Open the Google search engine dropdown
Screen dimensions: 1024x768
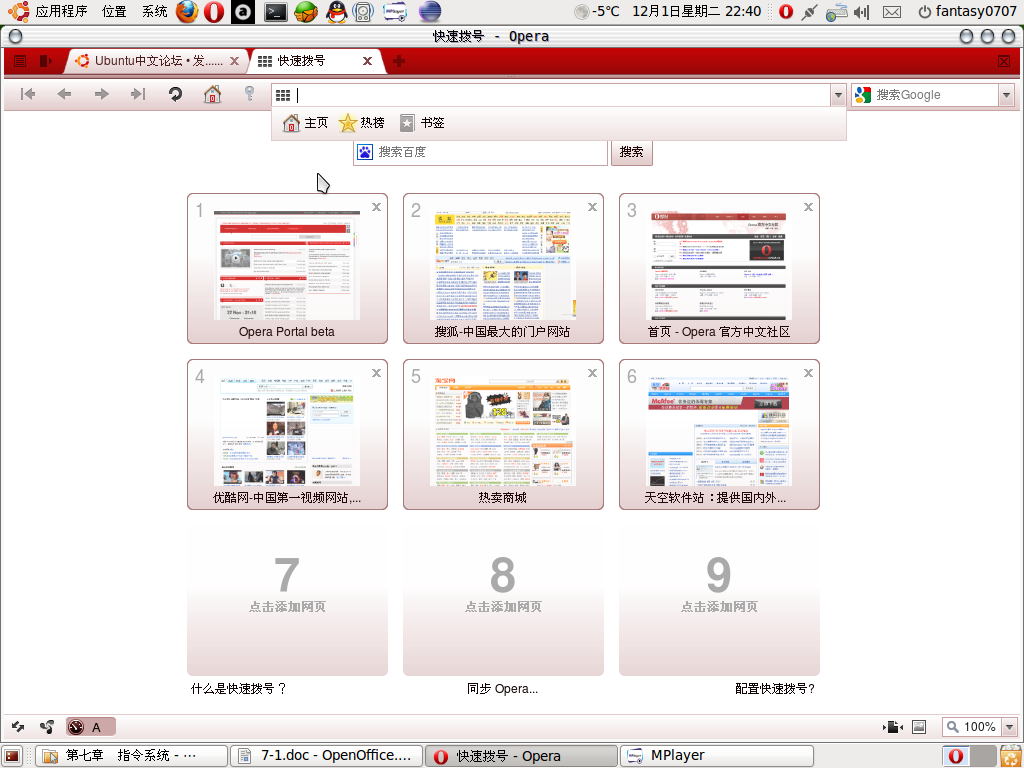1006,95
